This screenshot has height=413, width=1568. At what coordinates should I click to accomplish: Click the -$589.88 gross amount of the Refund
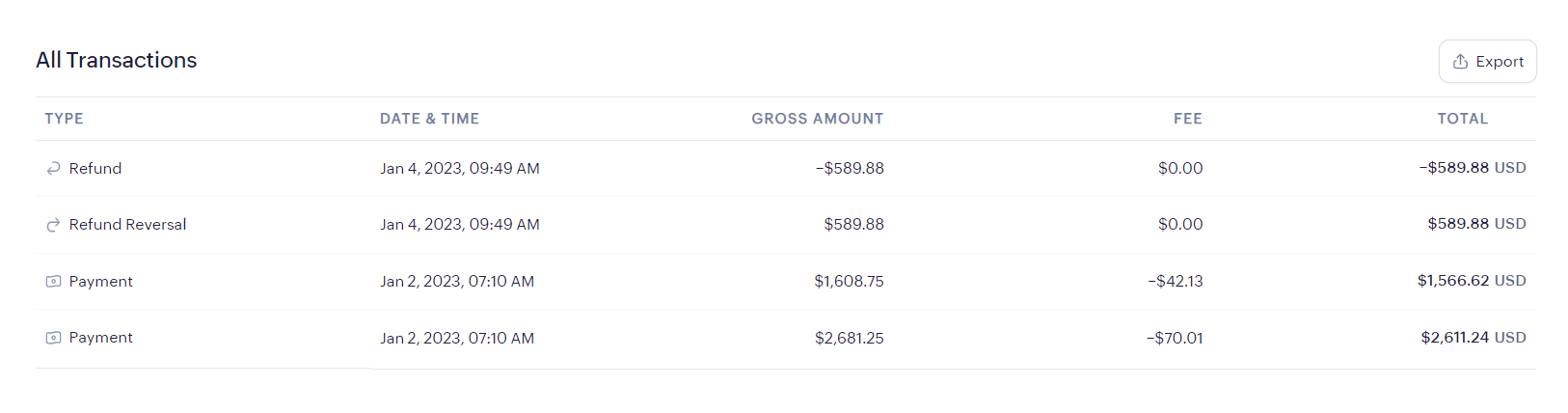[849, 169]
